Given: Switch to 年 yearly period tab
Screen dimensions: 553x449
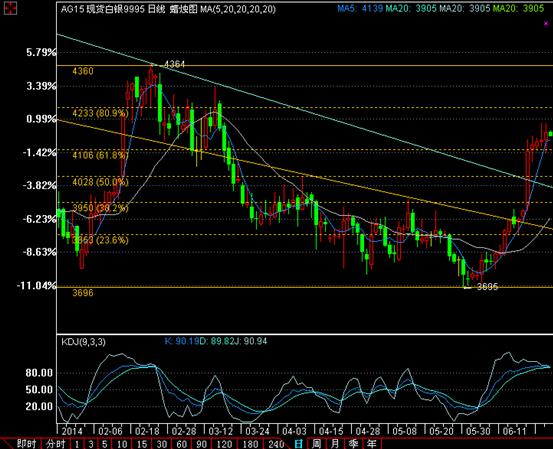Looking at the screenshot, I should [x=371, y=443].
